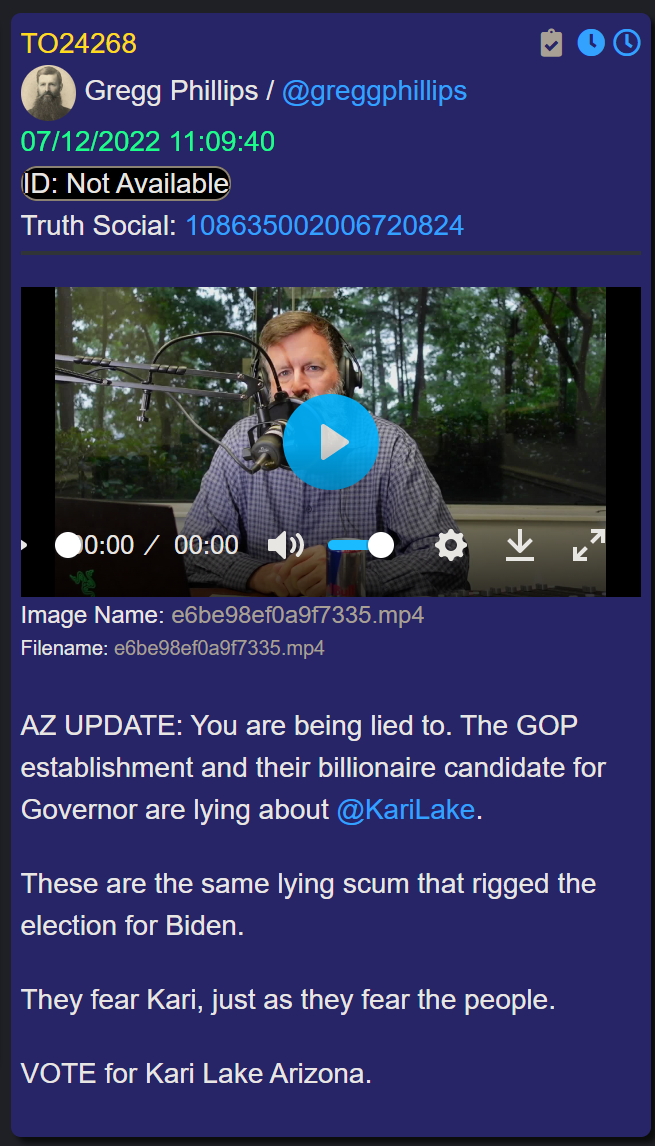
Task: Open the @greggphillips profile link
Action: pyautogui.click(x=374, y=91)
